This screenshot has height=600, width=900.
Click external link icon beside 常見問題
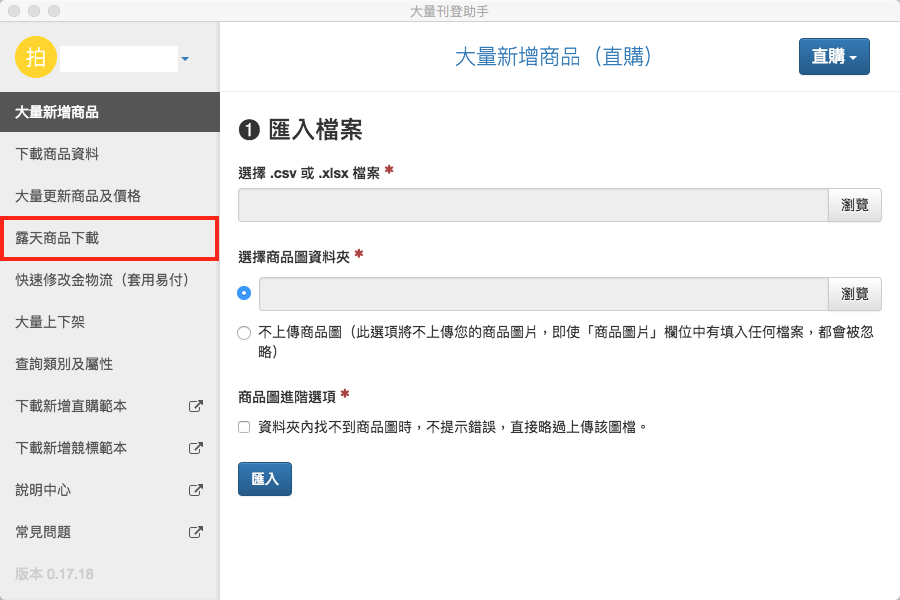pos(196,533)
